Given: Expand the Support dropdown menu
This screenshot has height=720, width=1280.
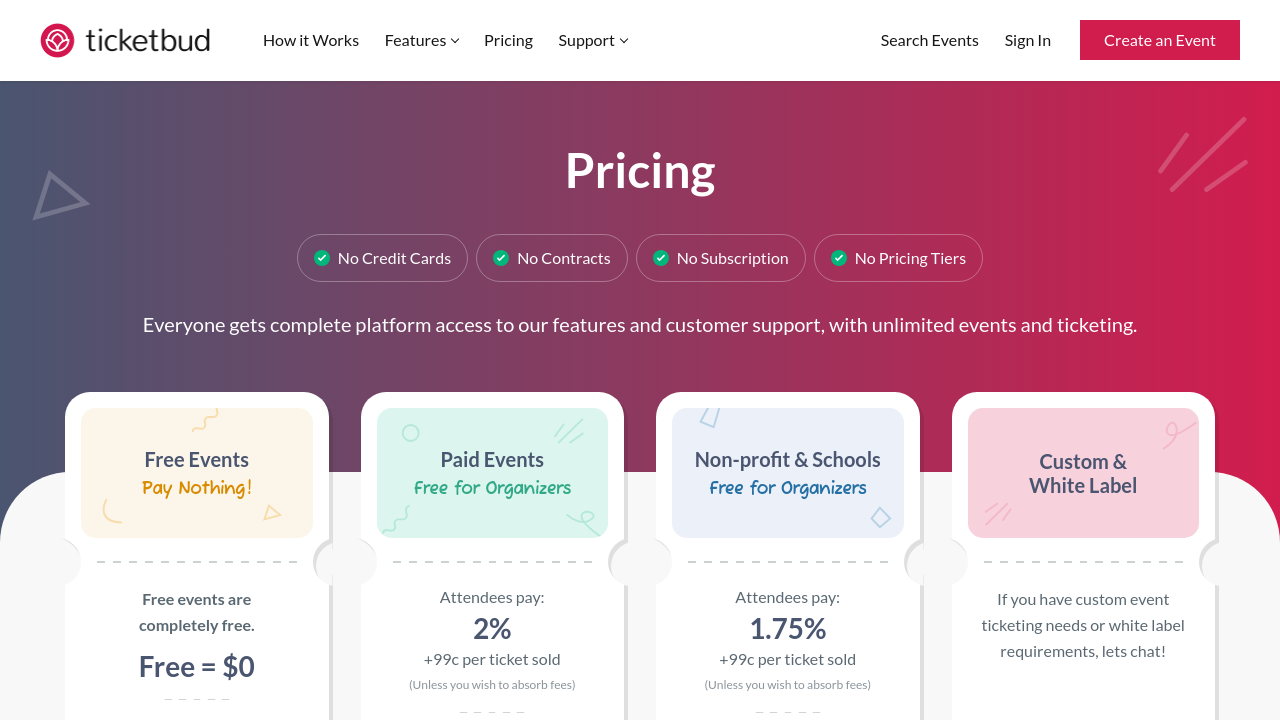Looking at the screenshot, I should click(x=586, y=40).
